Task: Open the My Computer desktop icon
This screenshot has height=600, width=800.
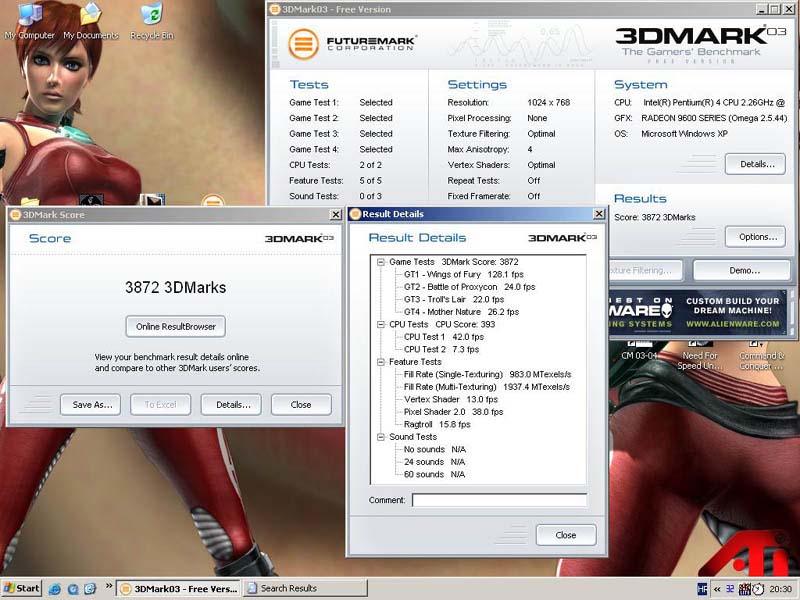Action: click(29, 17)
